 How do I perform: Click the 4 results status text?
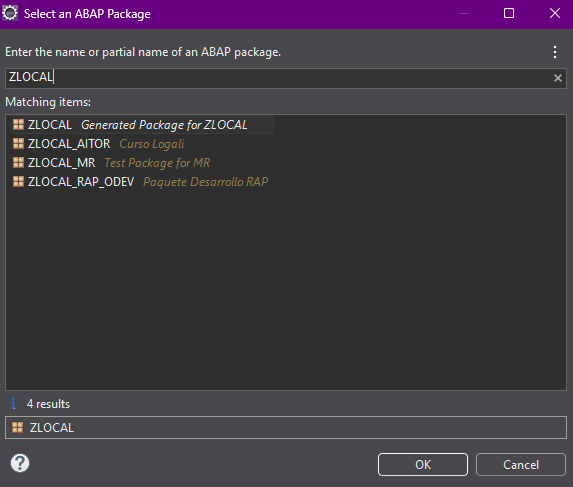coord(48,404)
